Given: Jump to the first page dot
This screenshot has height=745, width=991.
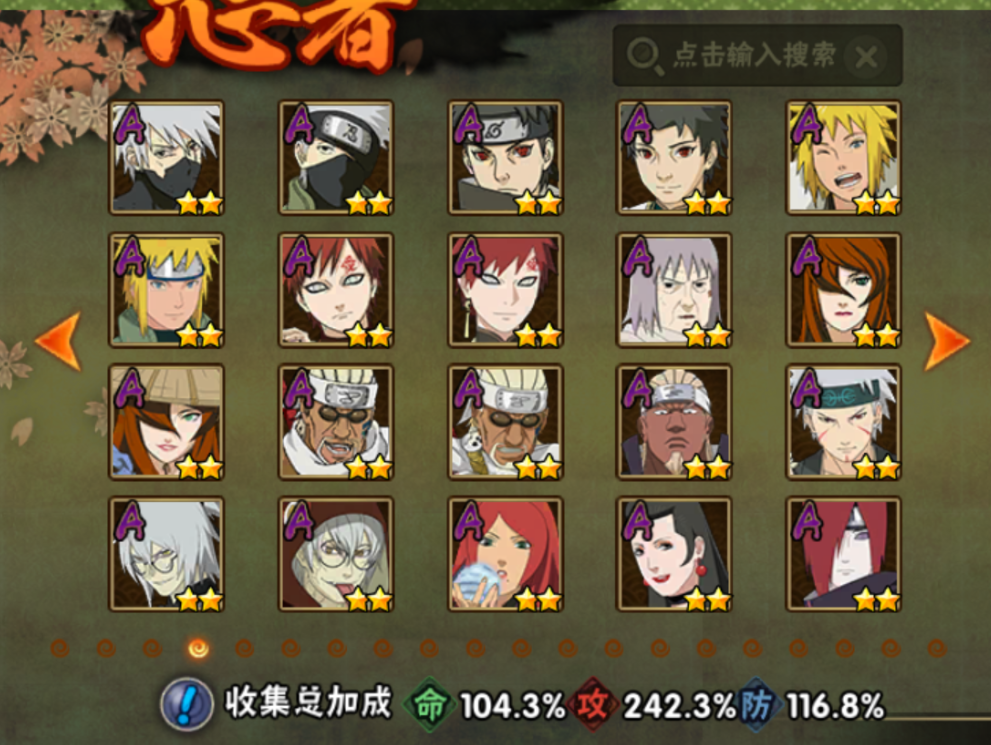Looking at the screenshot, I should click(60, 648).
